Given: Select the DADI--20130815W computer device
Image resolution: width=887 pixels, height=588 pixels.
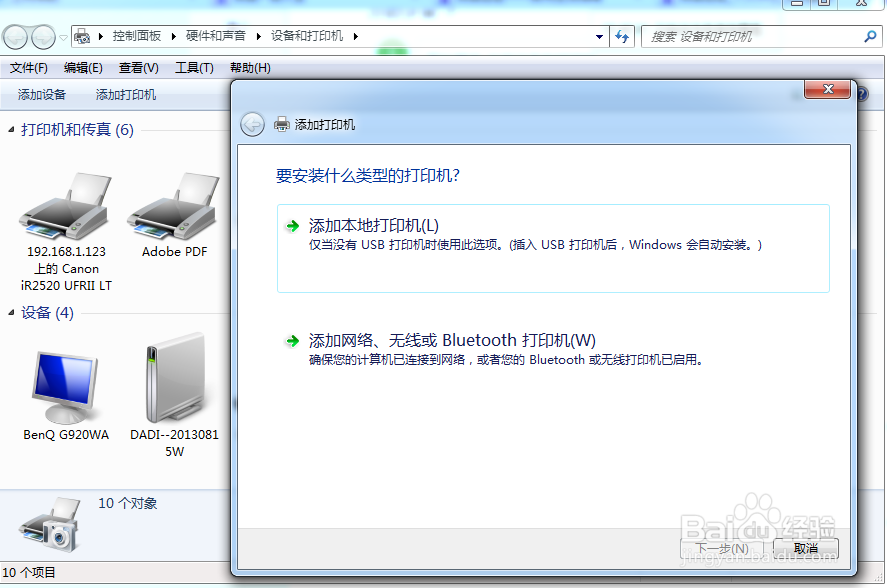Looking at the screenshot, I should 174,378.
